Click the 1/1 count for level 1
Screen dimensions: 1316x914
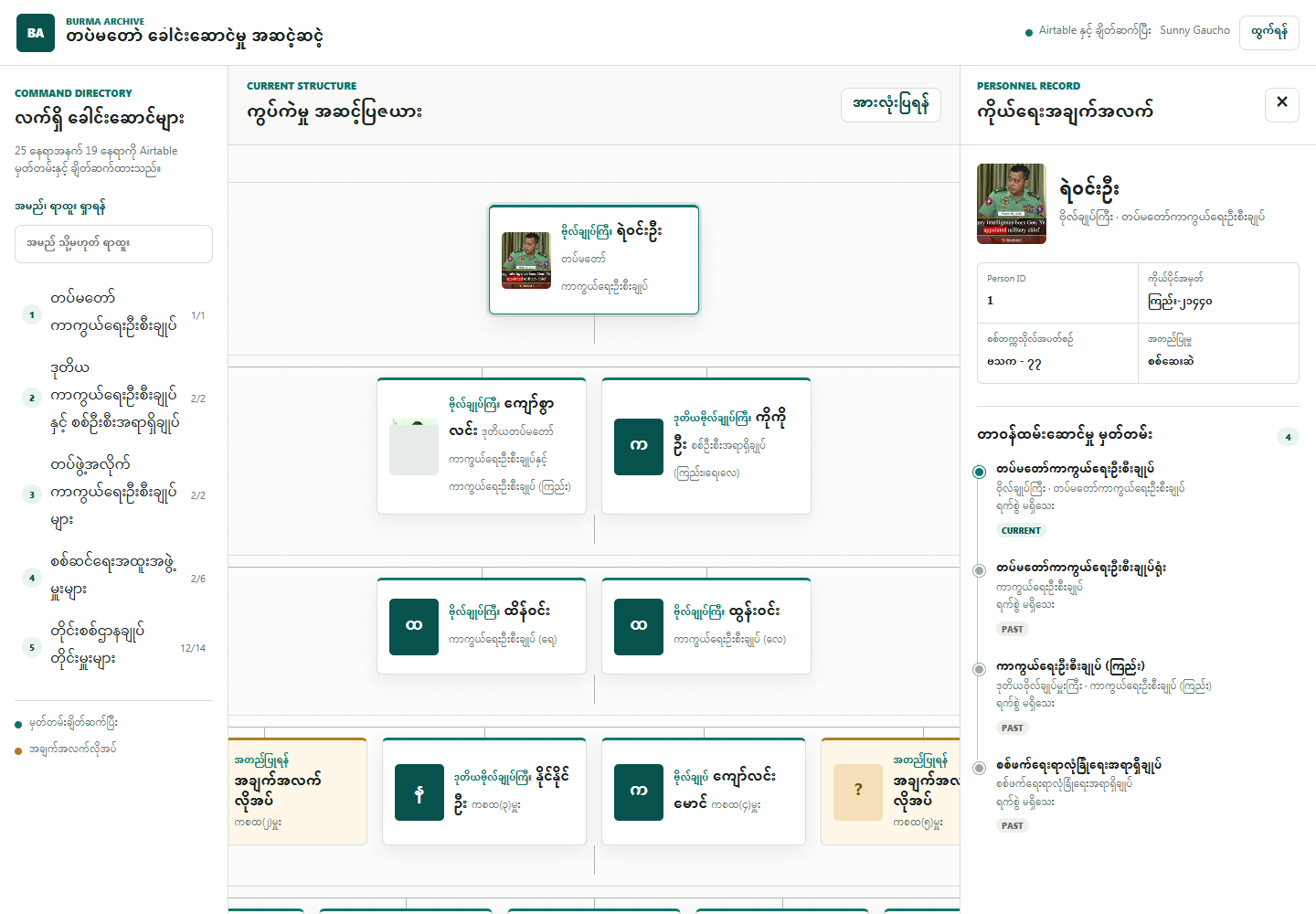[198, 315]
